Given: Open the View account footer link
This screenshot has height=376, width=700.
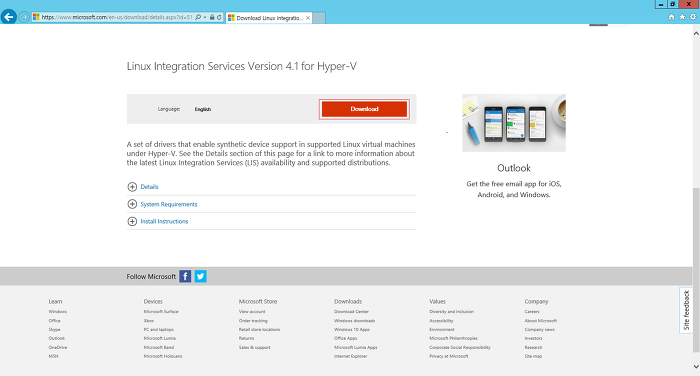Looking at the screenshot, I should [x=252, y=312].
